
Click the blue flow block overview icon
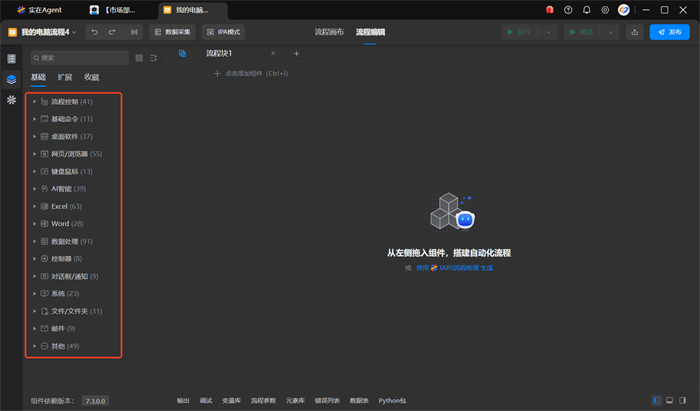pyautogui.click(x=182, y=54)
